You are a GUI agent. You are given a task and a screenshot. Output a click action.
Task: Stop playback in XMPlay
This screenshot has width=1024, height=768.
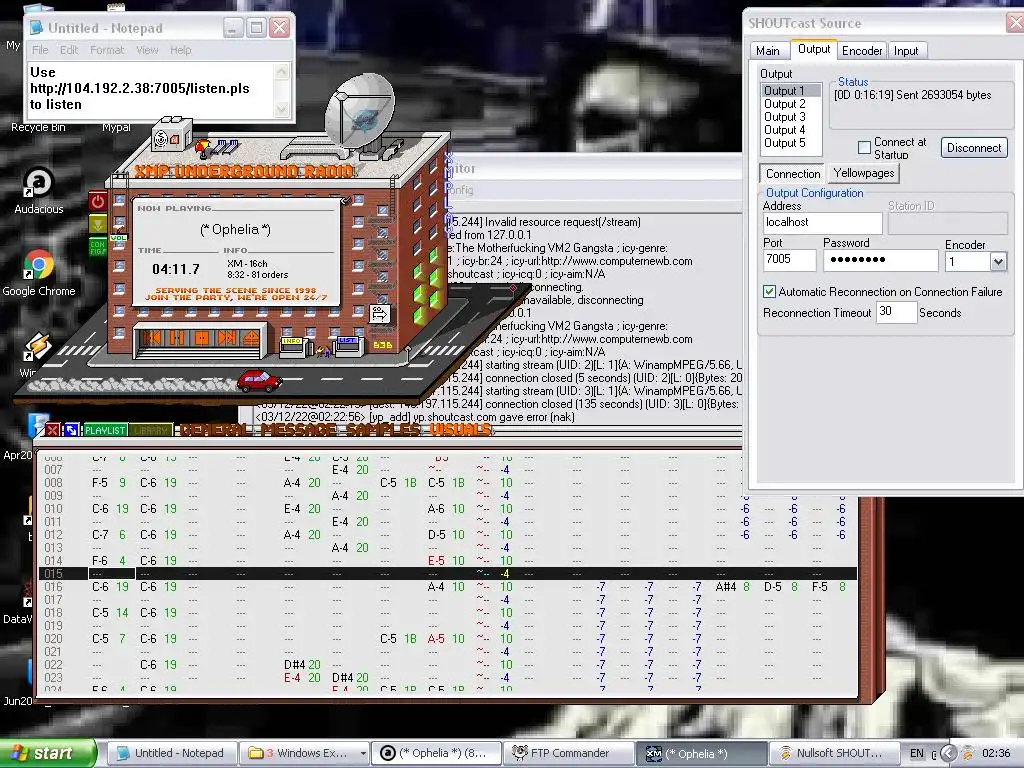coord(201,338)
